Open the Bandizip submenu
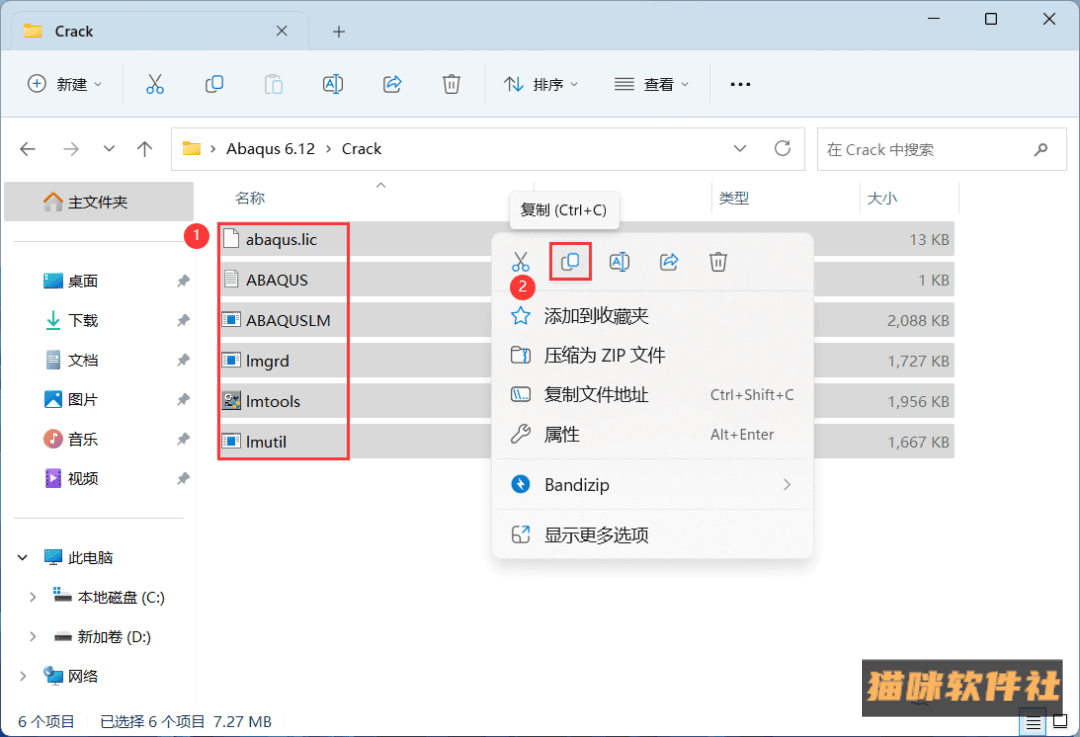1080x737 pixels. 652,485
